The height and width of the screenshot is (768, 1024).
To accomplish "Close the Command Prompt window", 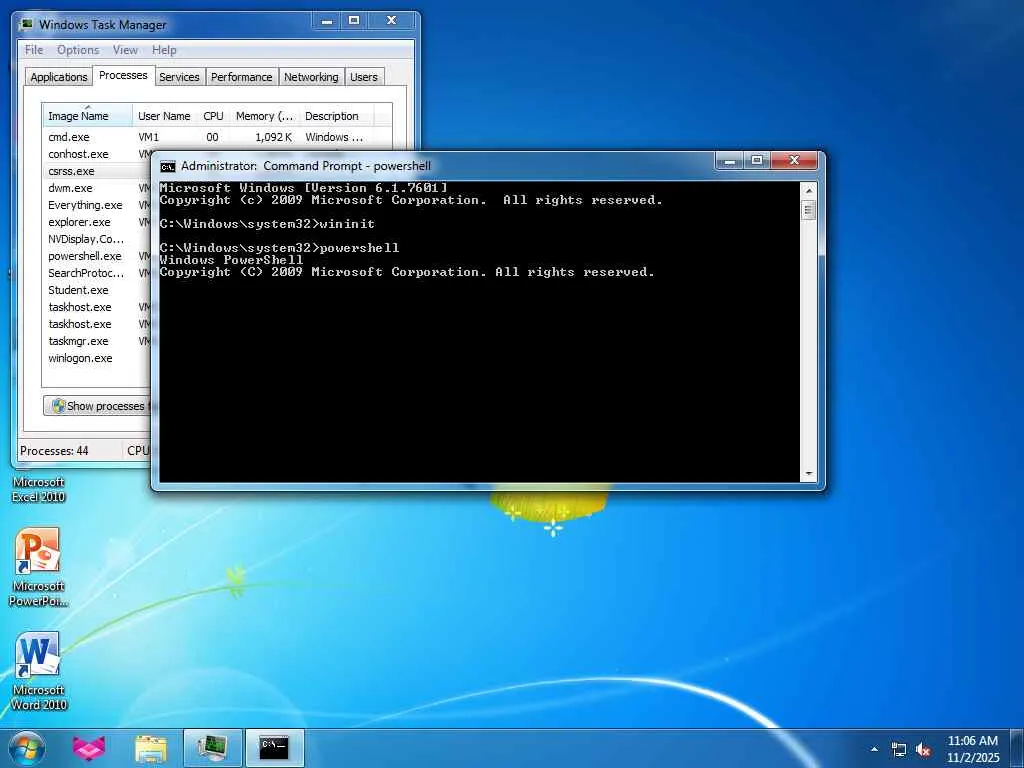I will pos(794,161).
